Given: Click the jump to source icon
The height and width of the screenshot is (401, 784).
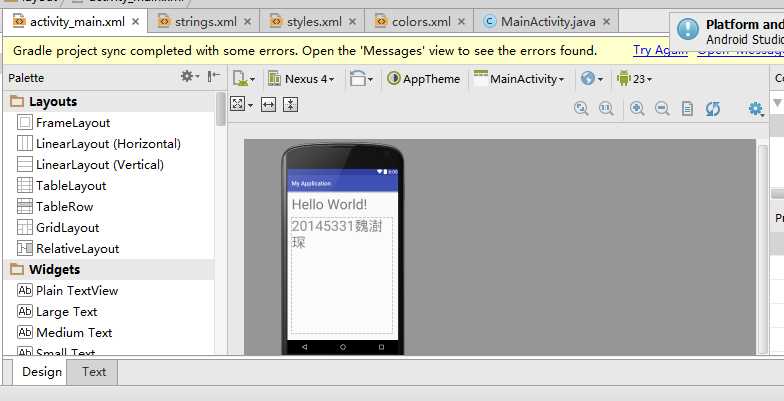Looking at the screenshot, I should coord(688,108).
